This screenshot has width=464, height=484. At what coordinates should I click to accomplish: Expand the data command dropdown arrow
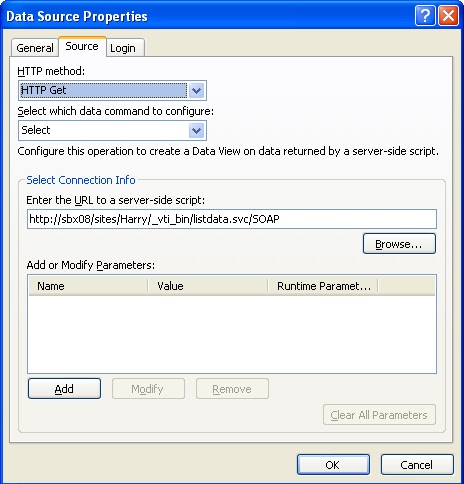point(196,130)
